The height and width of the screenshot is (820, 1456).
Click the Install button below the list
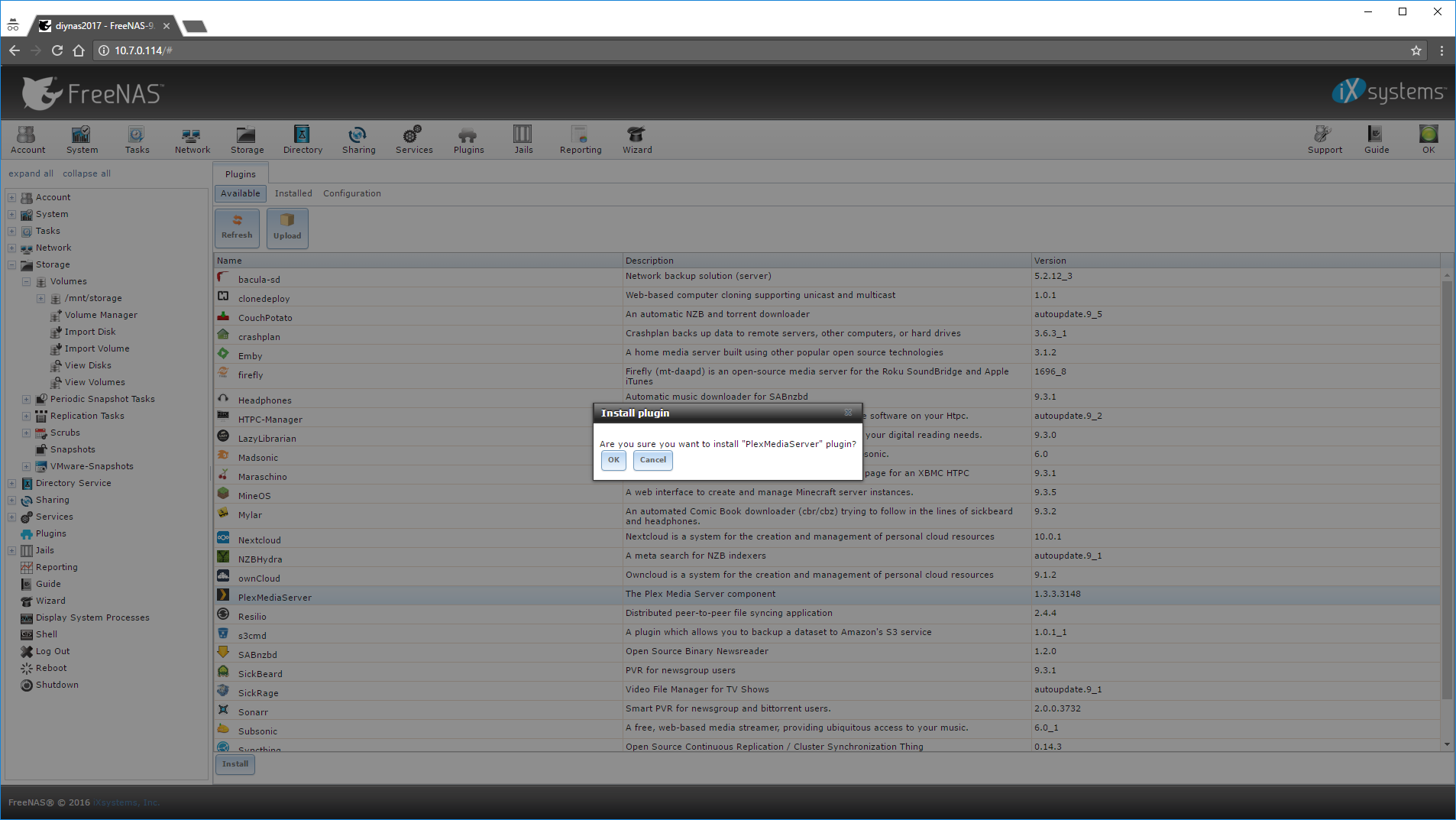point(235,764)
